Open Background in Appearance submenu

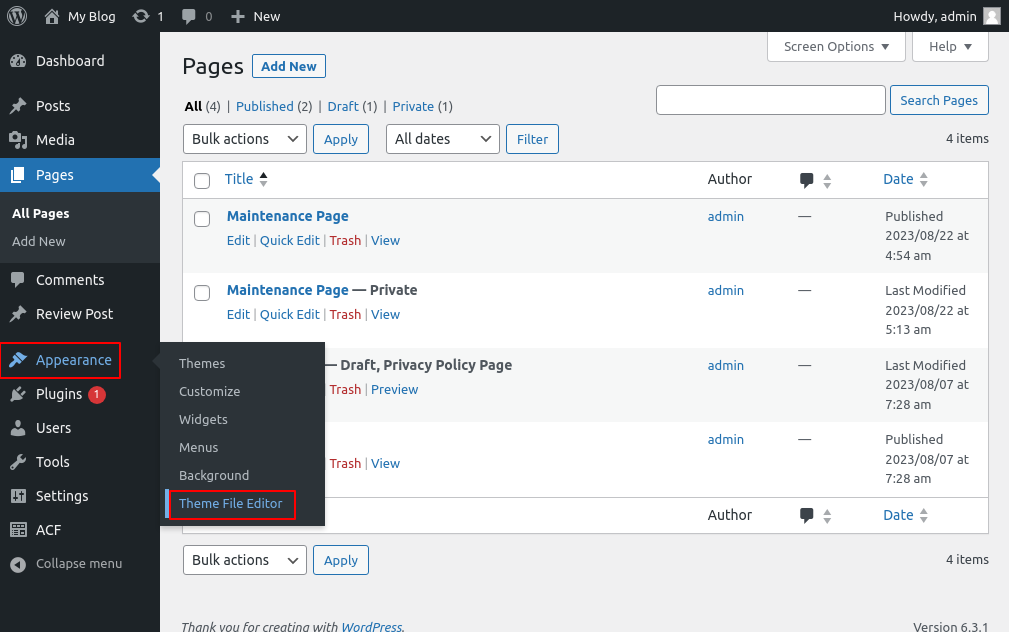(214, 476)
